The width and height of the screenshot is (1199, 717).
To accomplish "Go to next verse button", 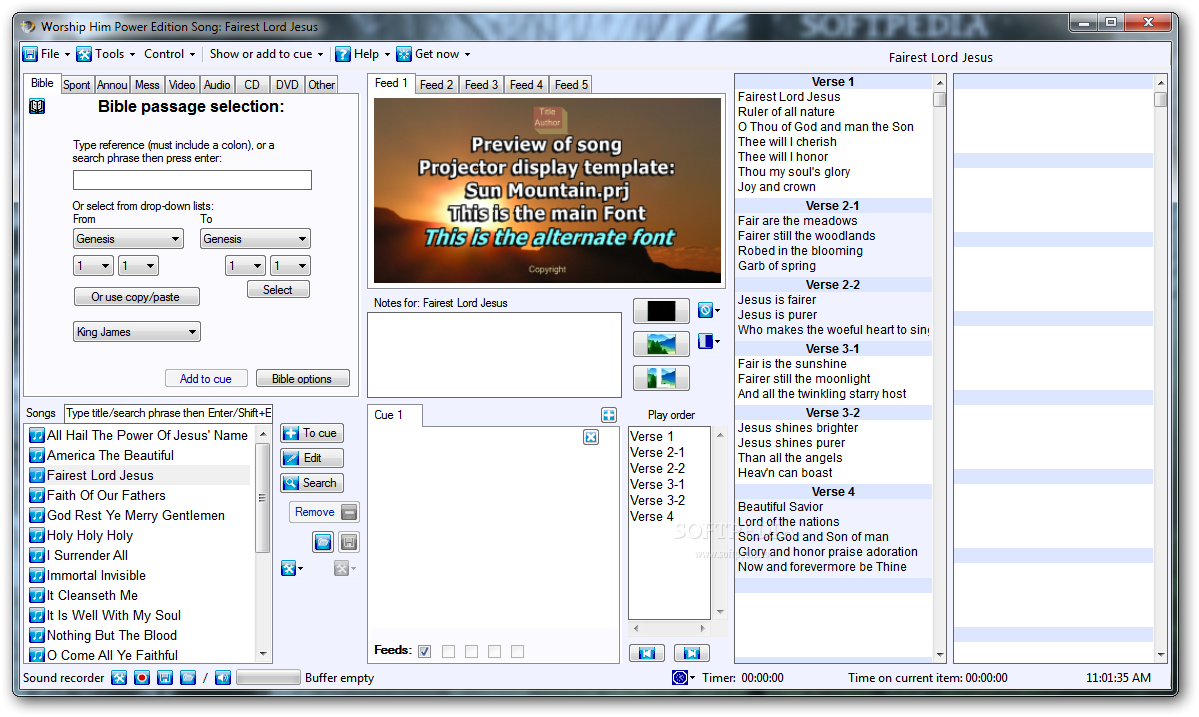I will coord(692,653).
